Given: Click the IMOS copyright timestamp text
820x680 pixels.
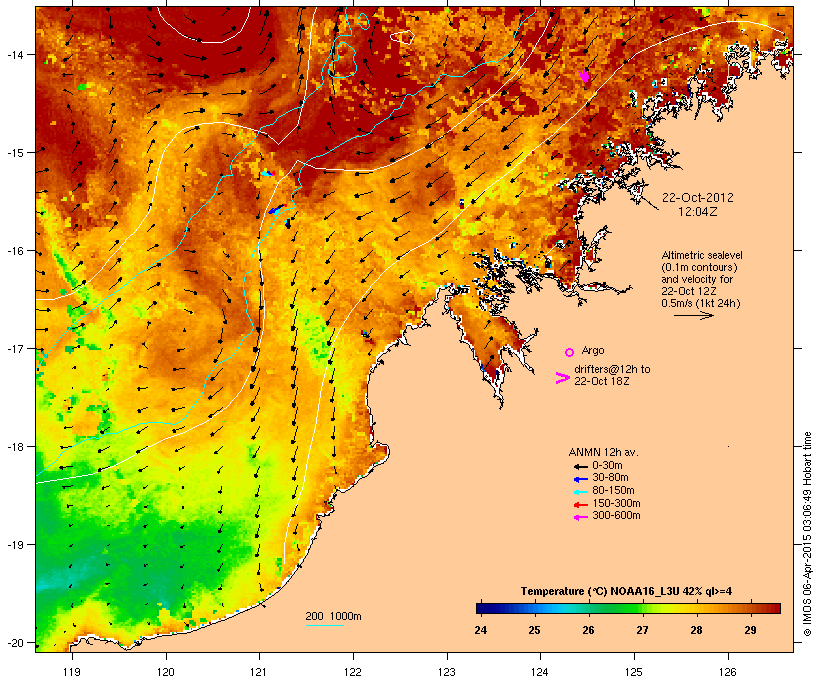Looking at the screenshot, I should pyautogui.click(x=807, y=534).
